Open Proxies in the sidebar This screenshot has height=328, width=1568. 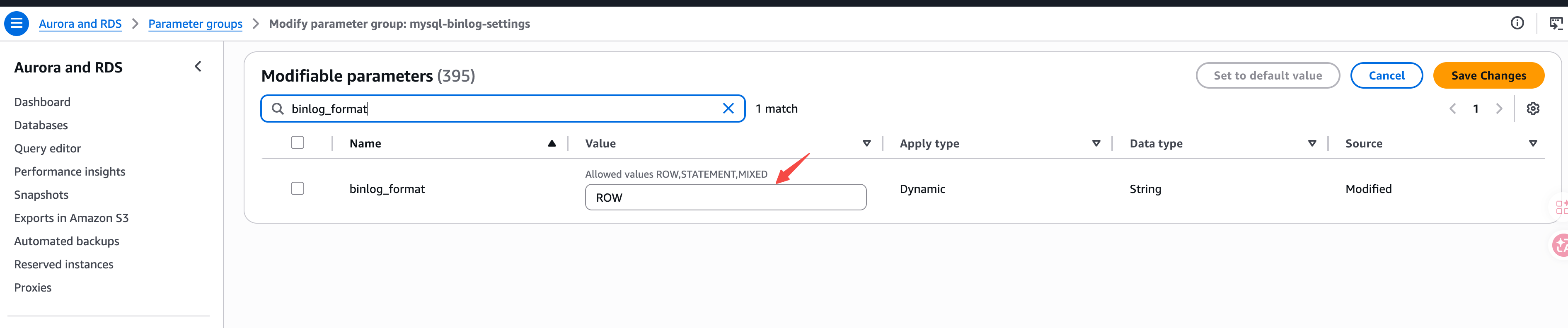pyautogui.click(x=33, y=287)
